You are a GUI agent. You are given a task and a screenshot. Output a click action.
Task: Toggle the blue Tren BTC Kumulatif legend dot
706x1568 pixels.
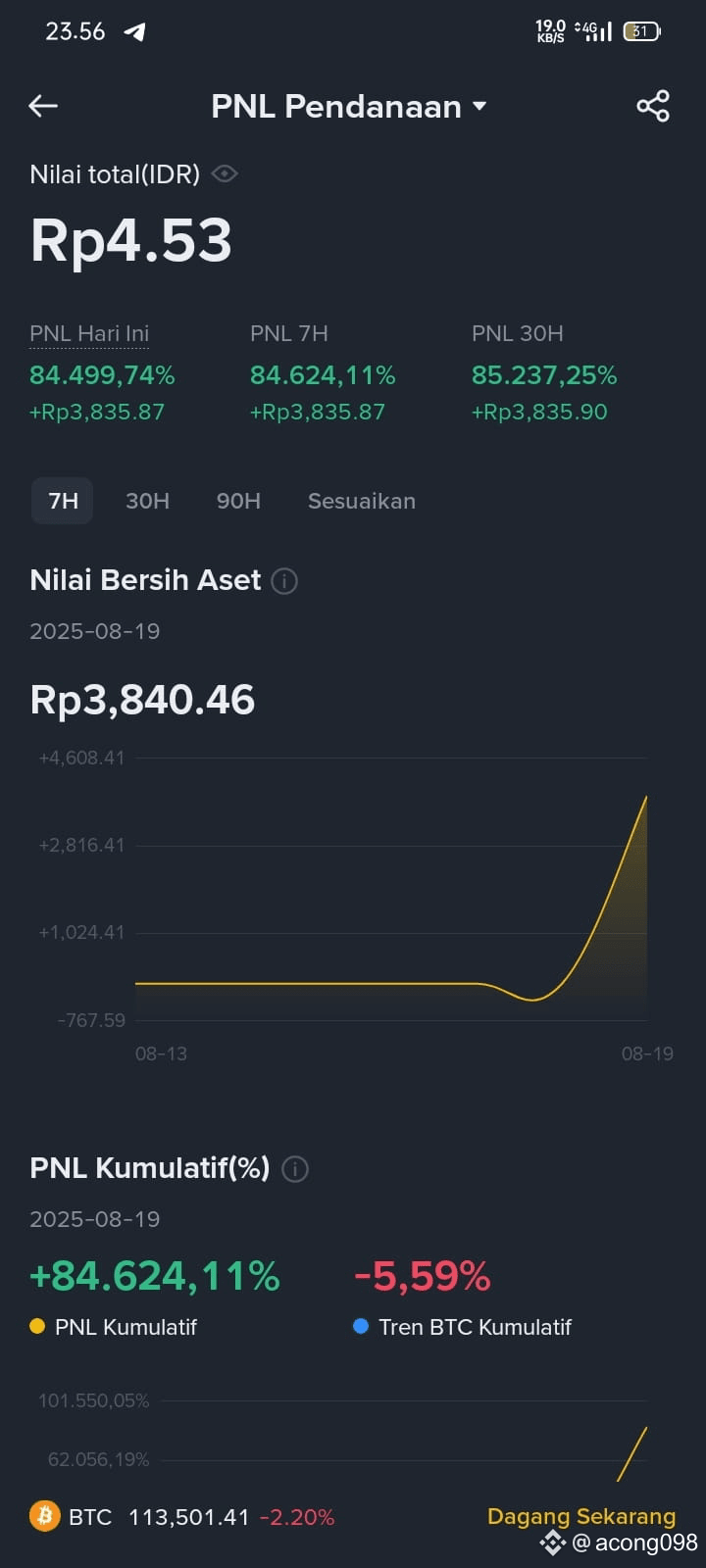360,1326
